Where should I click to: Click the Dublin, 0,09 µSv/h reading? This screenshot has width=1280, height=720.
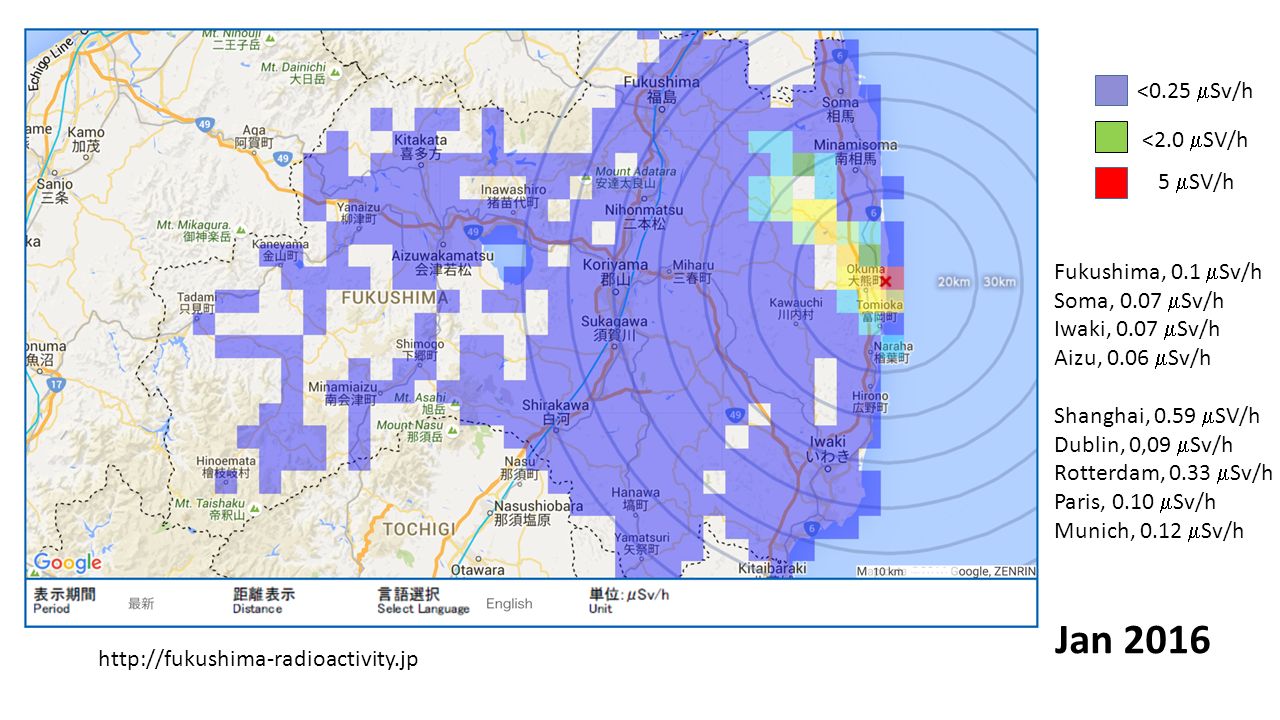tap(1143, 445)
